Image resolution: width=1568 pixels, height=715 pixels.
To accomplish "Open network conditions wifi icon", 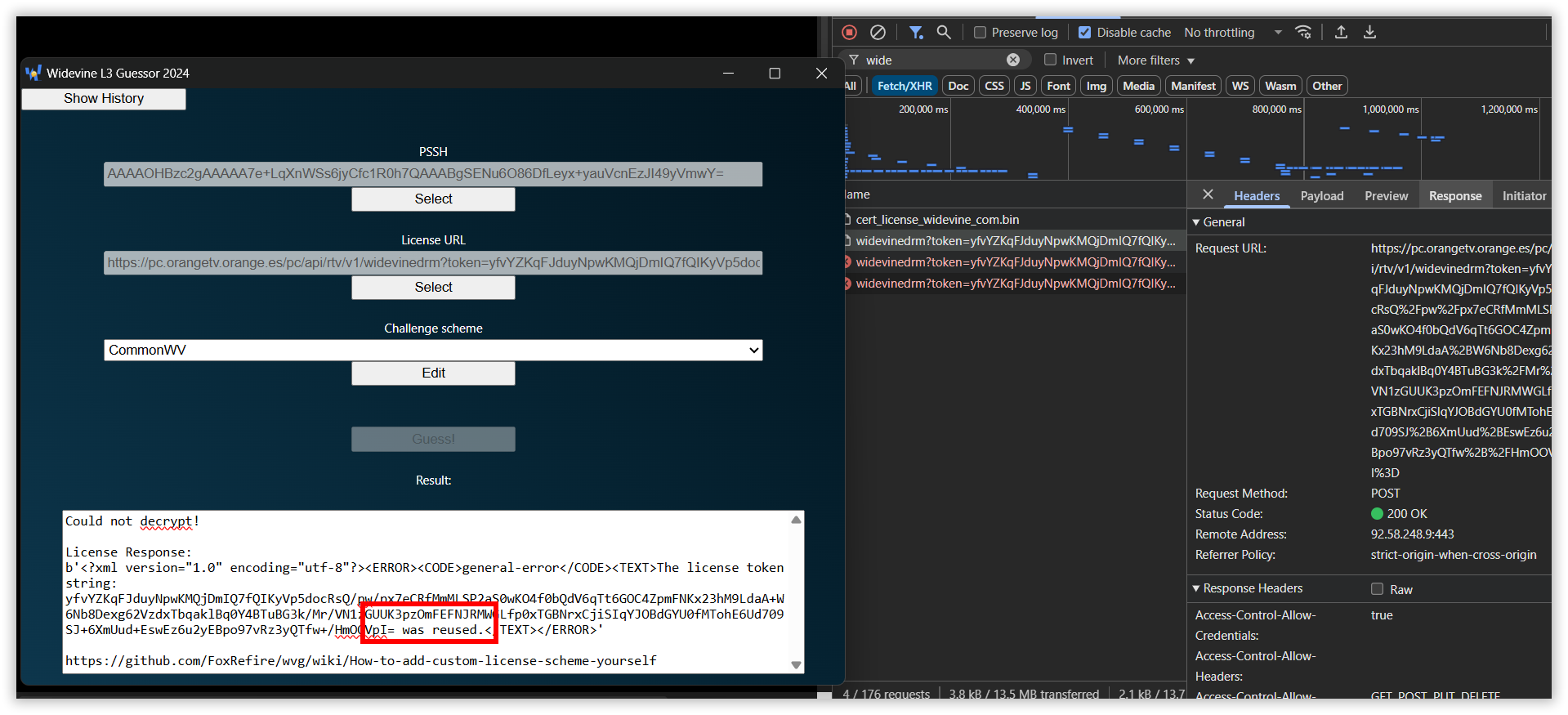I will 1303,33.
